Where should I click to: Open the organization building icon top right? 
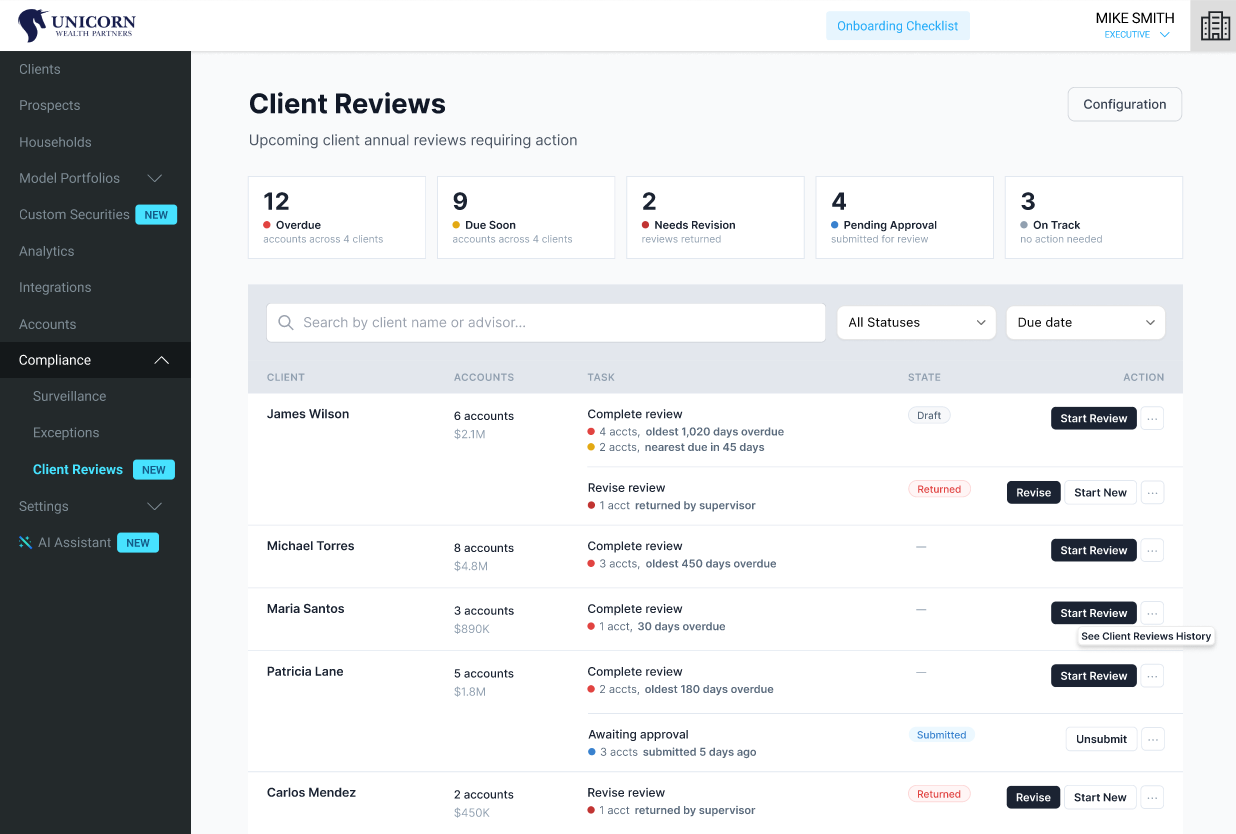[1214, 24]
